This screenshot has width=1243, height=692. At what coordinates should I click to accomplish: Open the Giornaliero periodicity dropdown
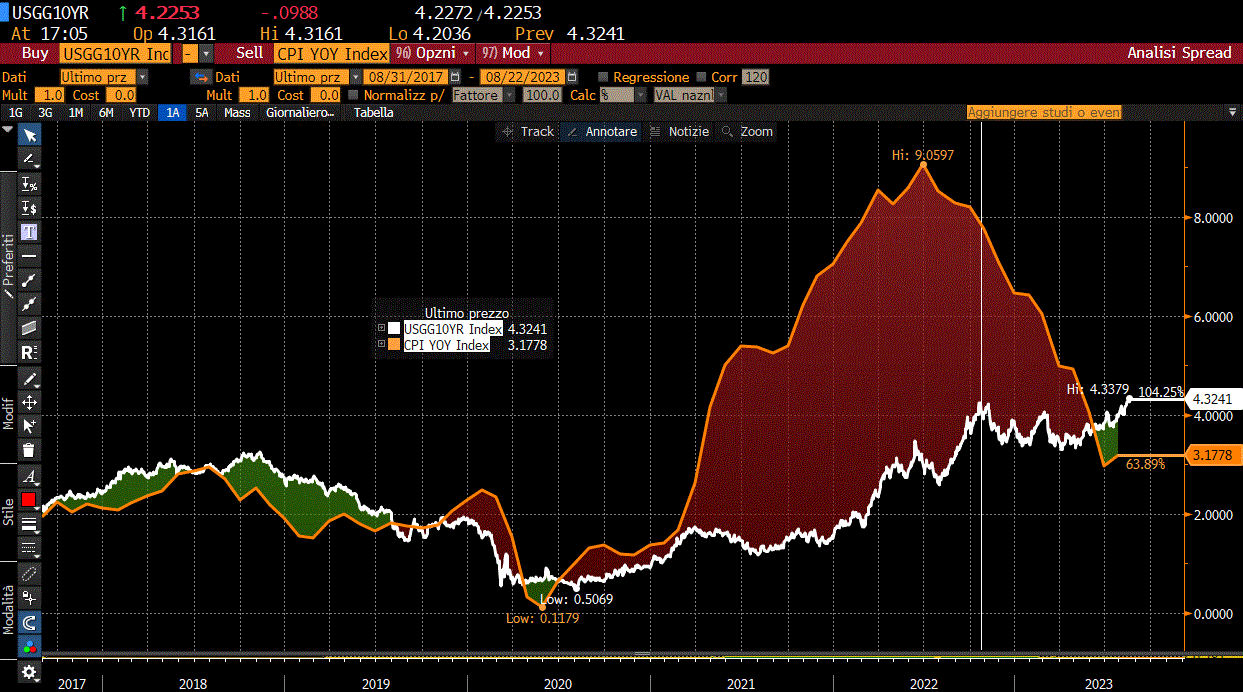(300, 113)
